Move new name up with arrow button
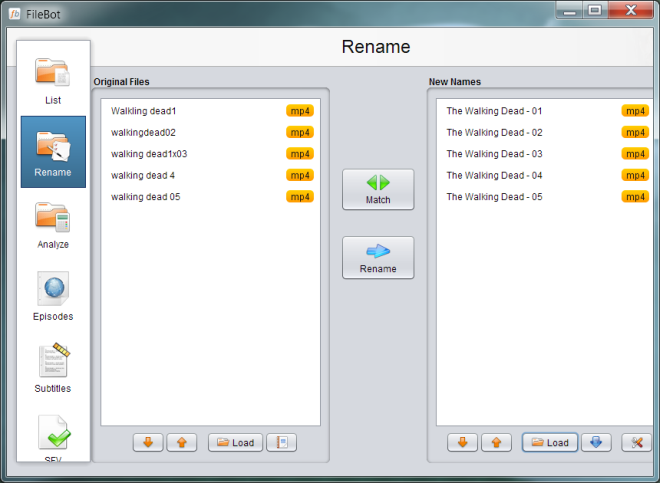Screen dimensions: 660x483 (496, 442)
